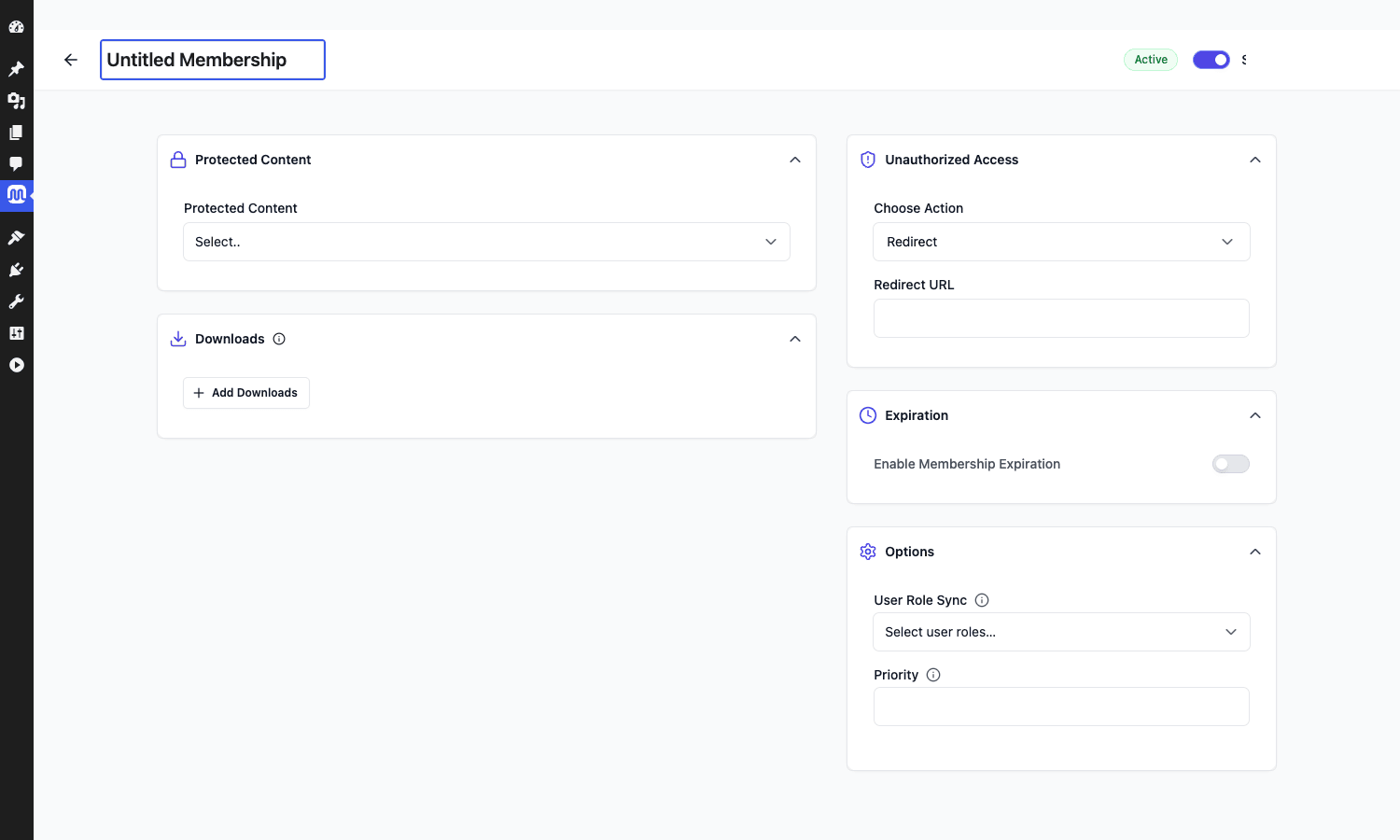
Task: Open the Media library icon in sidebar
Action: click(16, 101)
